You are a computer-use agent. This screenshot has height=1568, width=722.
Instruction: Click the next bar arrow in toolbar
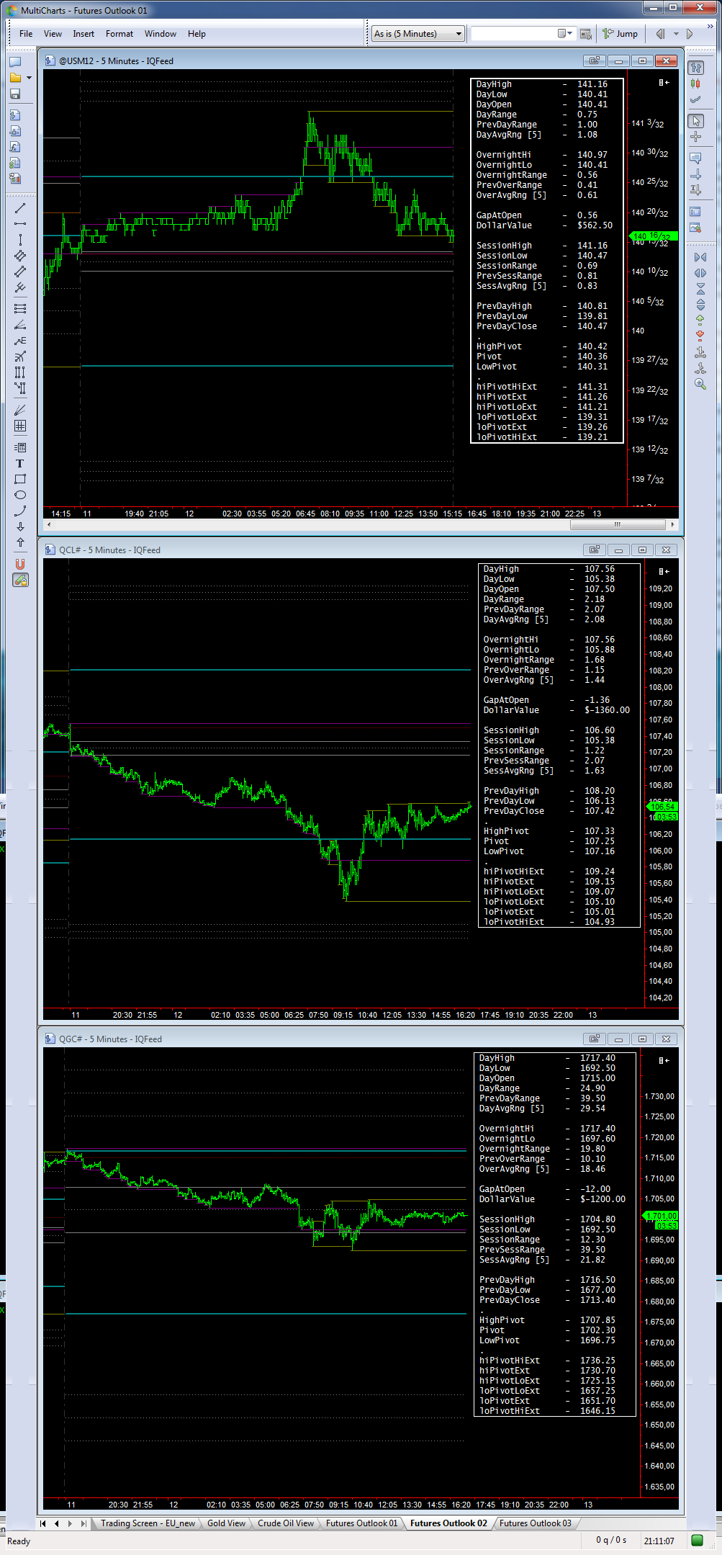[690, 34]
